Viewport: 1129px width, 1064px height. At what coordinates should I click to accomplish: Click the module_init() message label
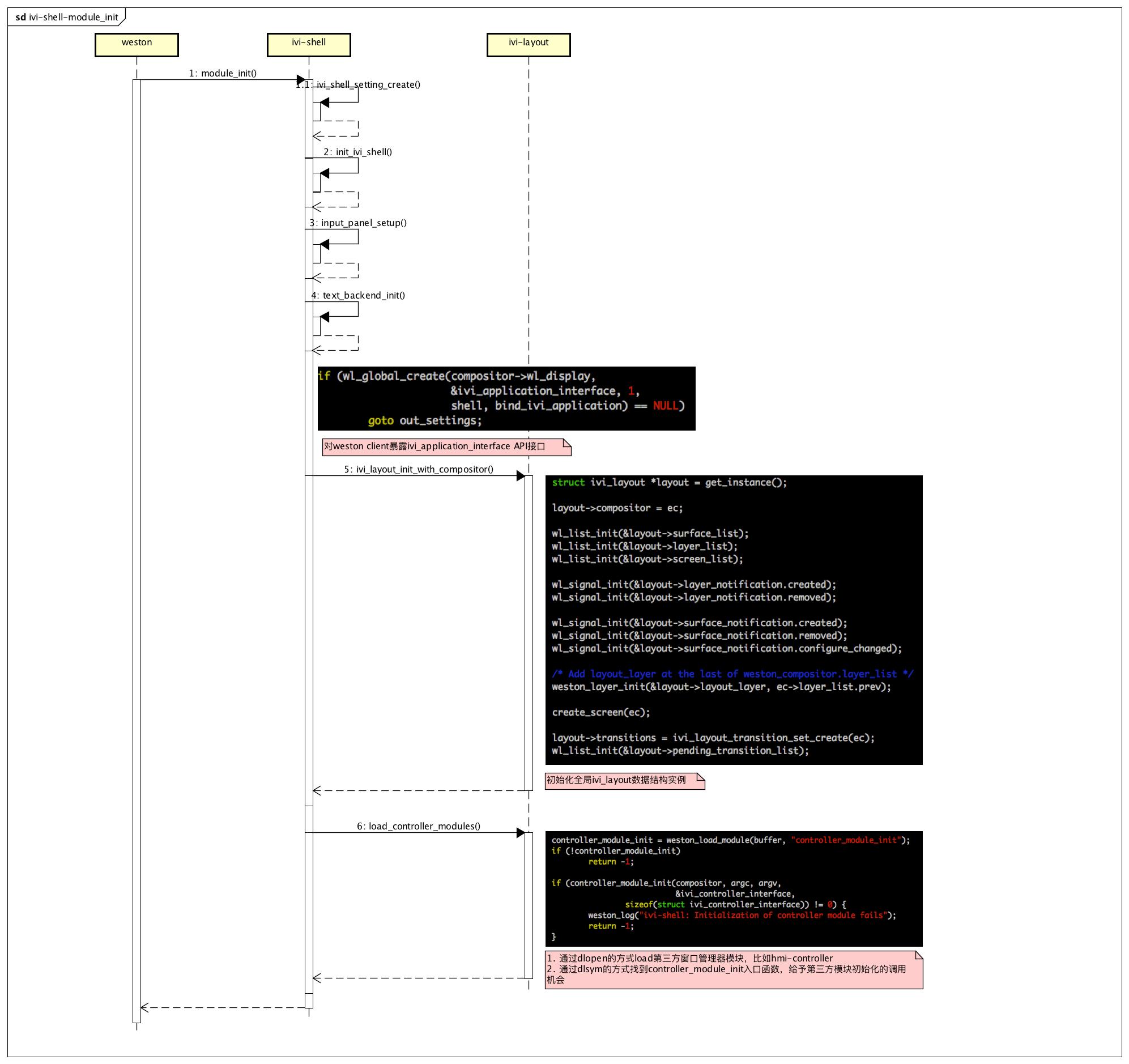pyautogui.click(x=223, y=73)
